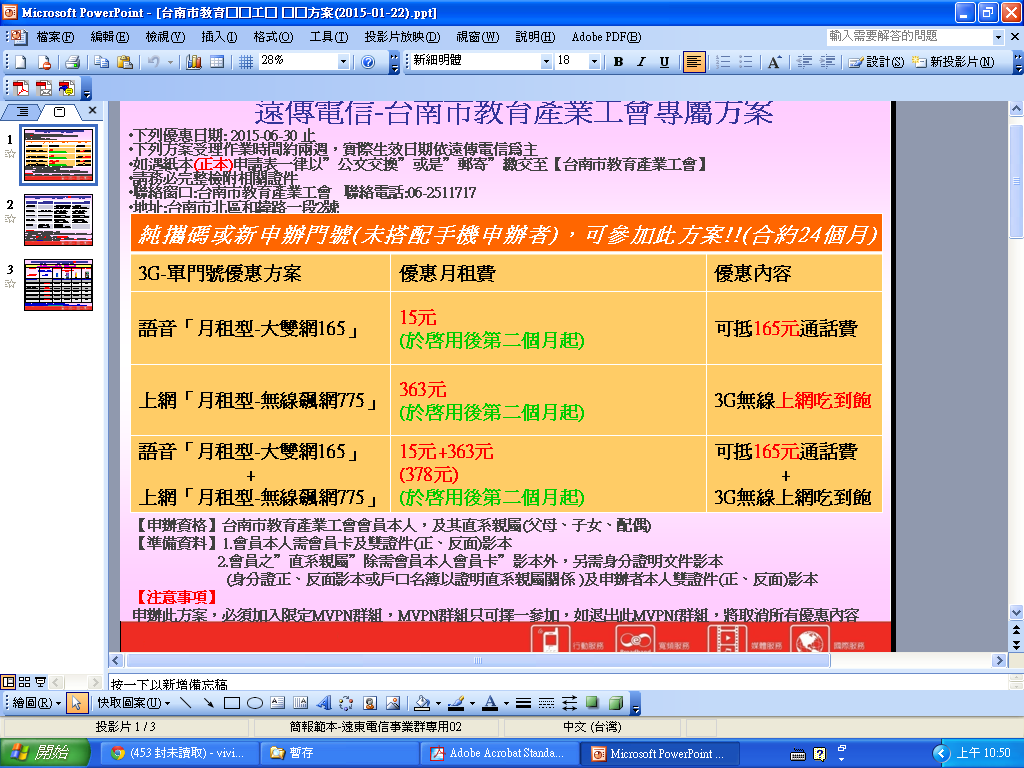1024x768 pixels.
Task: Create a new blank presentation
Action: [x=20, y=62]
